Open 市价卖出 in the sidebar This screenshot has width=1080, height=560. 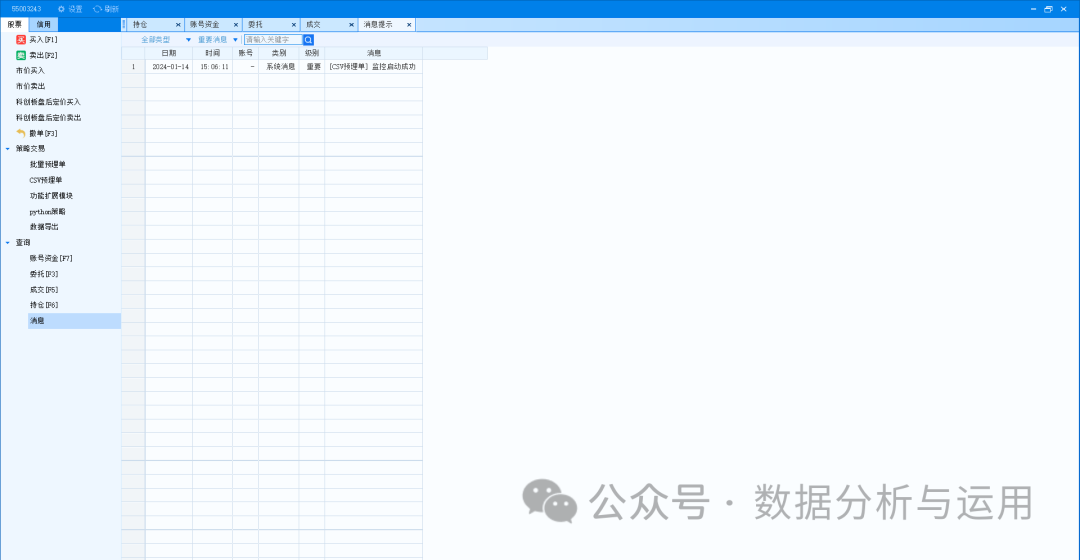(x=30, y=86)
